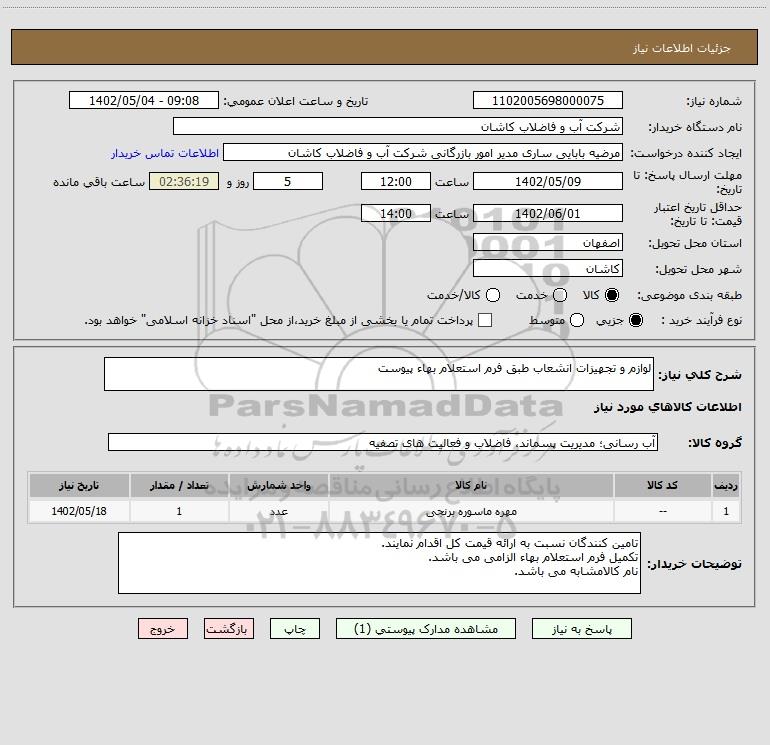The height and width of the screenshot is (745, 770).
Task: Select the خدمت radio button
Action: 560,295
